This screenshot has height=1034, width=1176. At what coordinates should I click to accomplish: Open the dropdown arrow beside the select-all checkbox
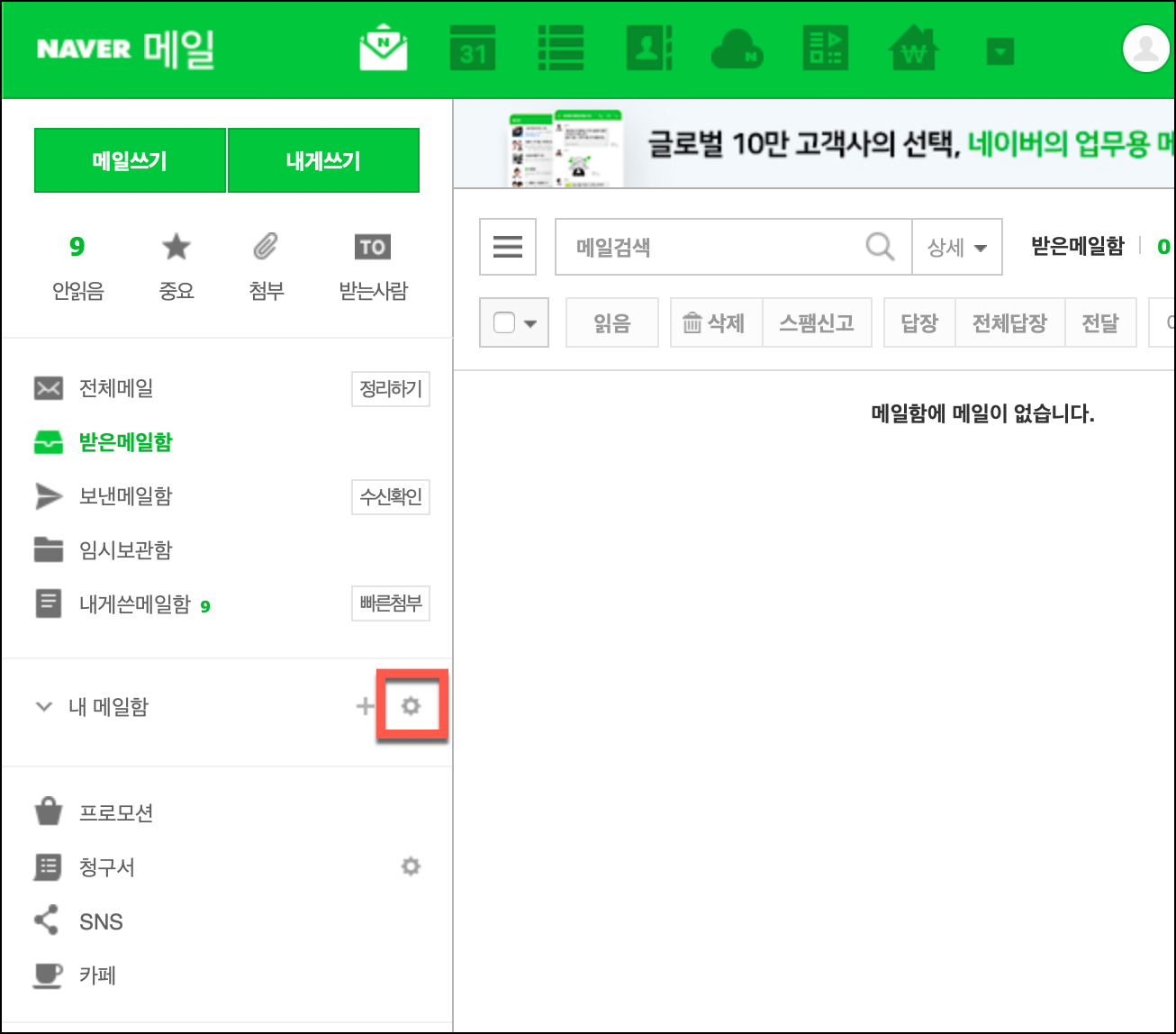[530, 323]
